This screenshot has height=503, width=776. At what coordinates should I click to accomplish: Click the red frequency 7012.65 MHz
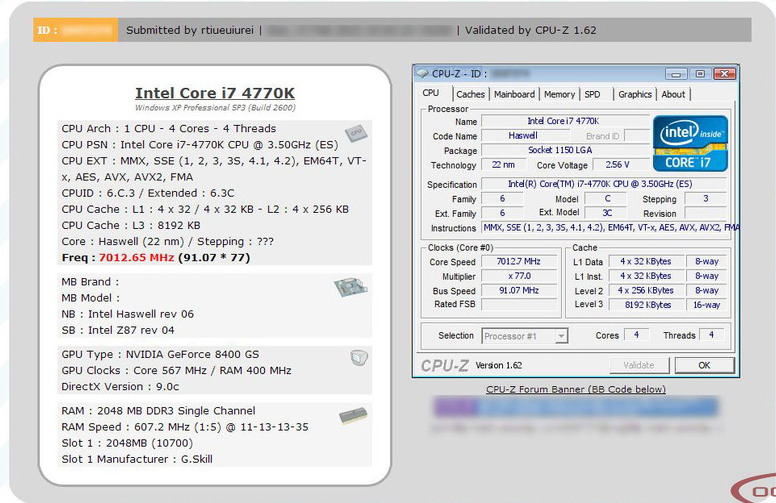coord(136,257)
